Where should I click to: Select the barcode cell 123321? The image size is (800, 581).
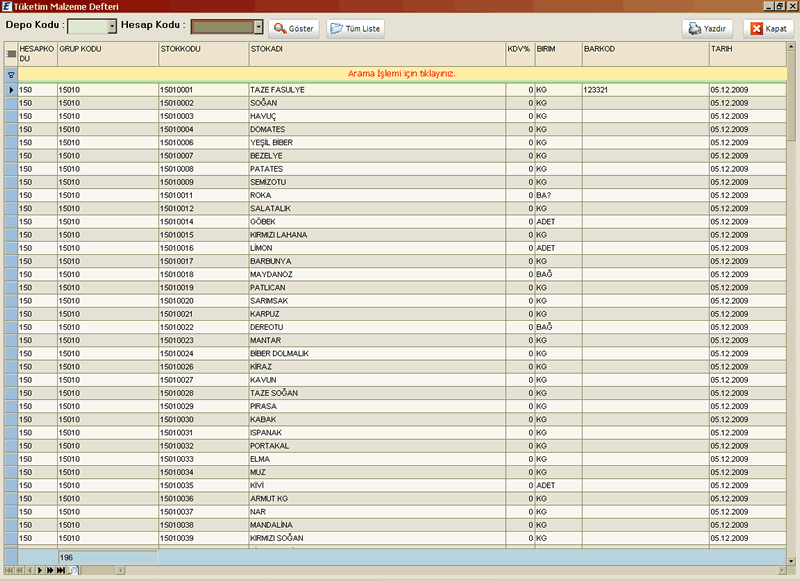(646, 90)
